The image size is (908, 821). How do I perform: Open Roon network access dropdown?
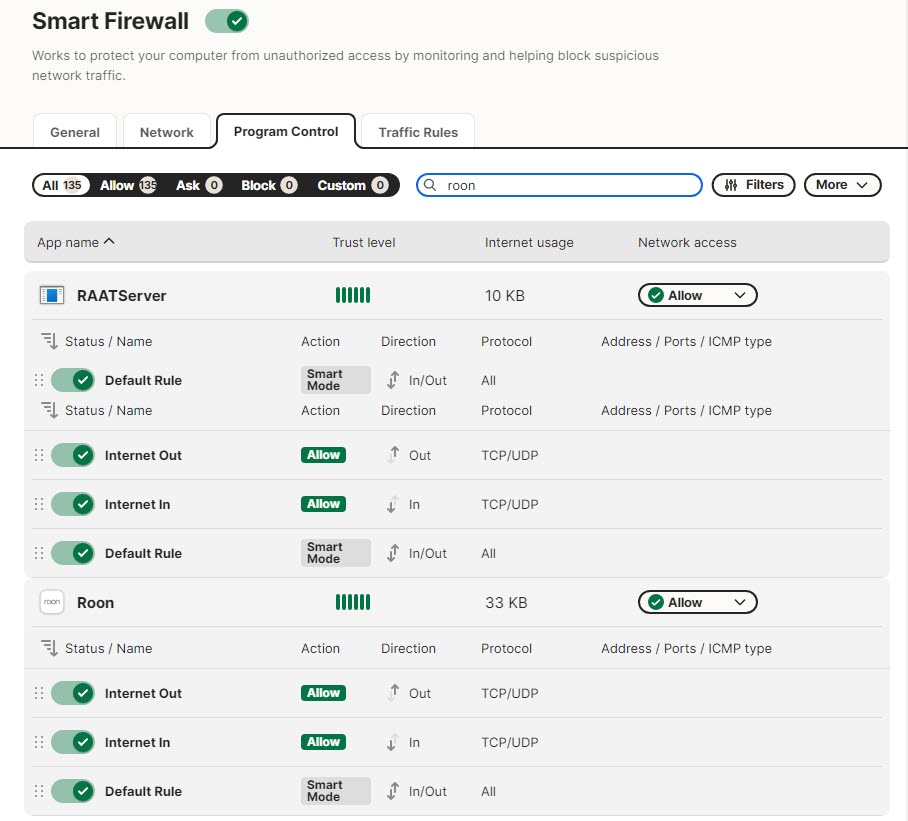coord(697,602)
